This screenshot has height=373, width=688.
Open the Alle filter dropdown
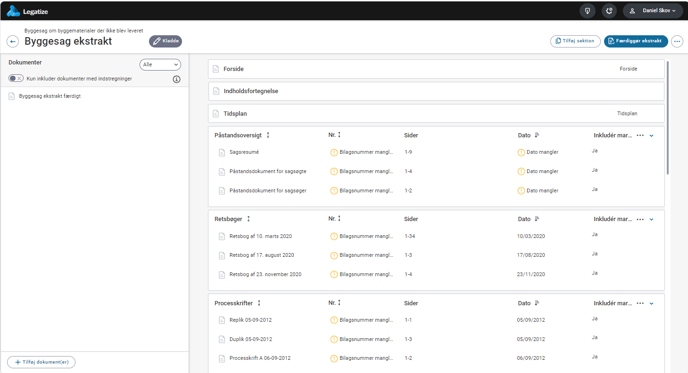pos(160,65)
